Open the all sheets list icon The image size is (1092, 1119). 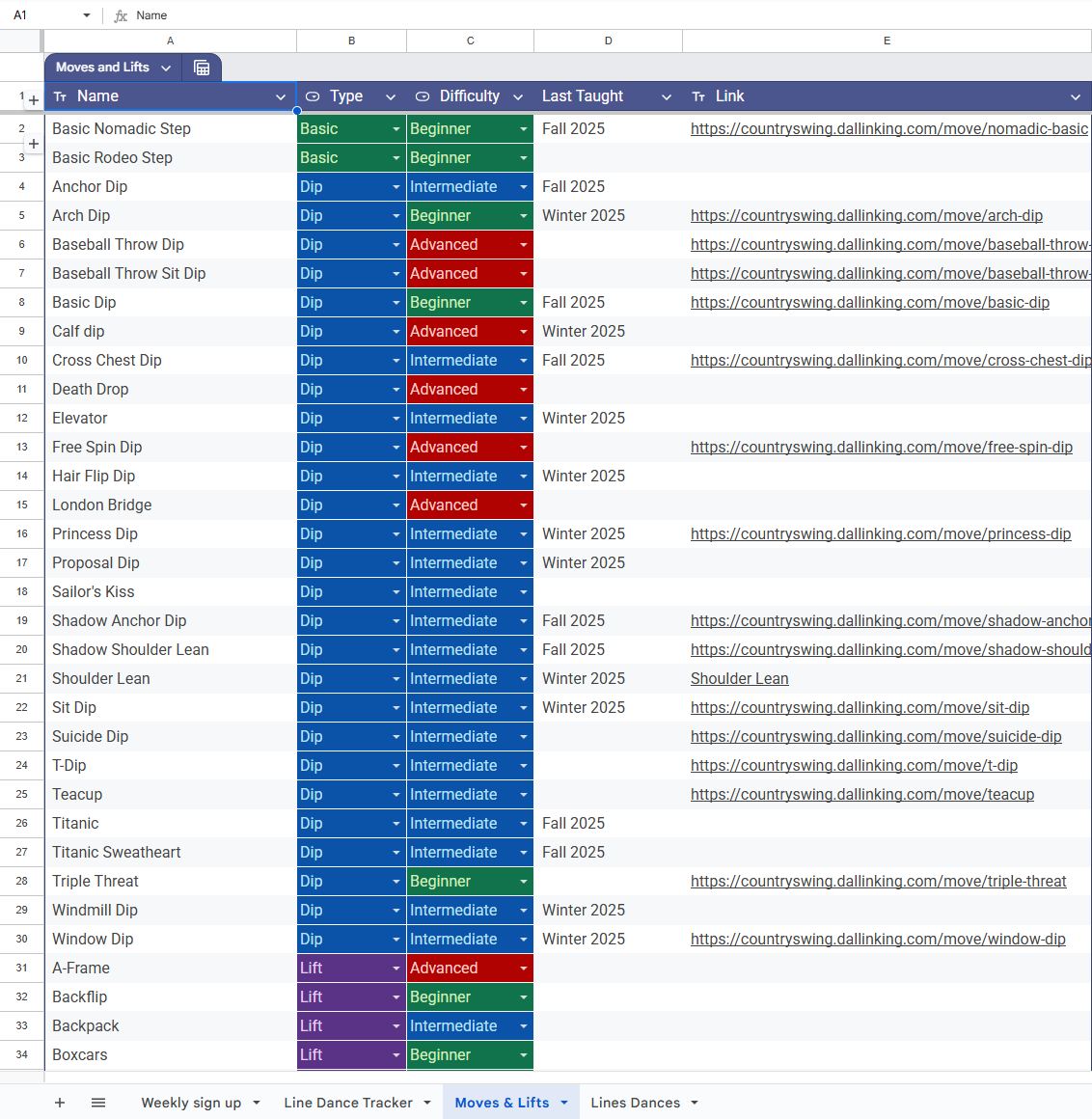[98, 1103]
